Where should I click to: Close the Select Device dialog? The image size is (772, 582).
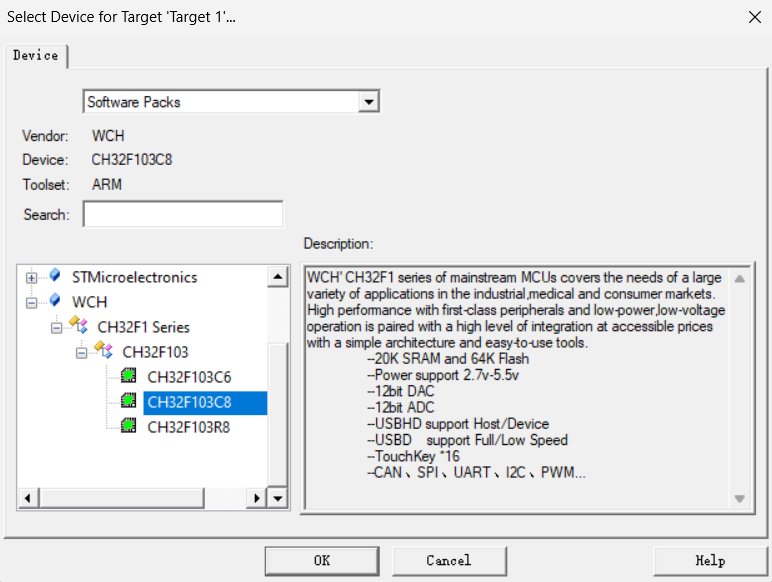pos(754,17)
